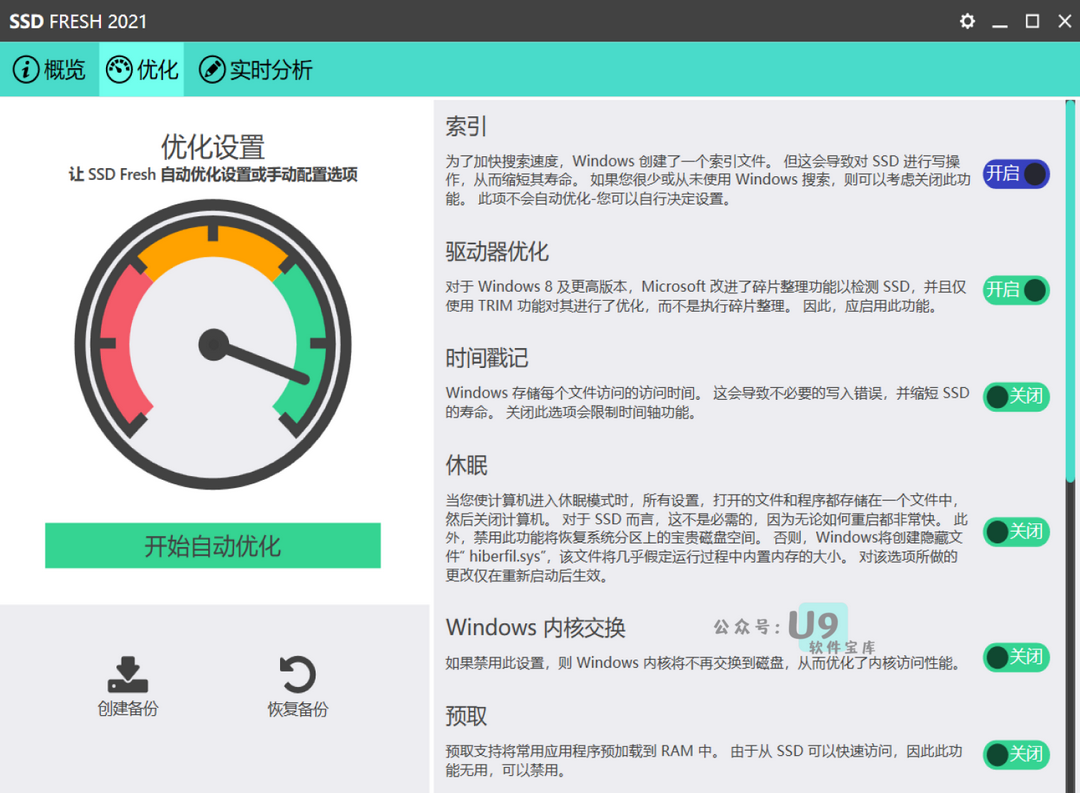Click the 索引 heading
The height and width of the screenshot is (793, 1080).
(466, 127)
